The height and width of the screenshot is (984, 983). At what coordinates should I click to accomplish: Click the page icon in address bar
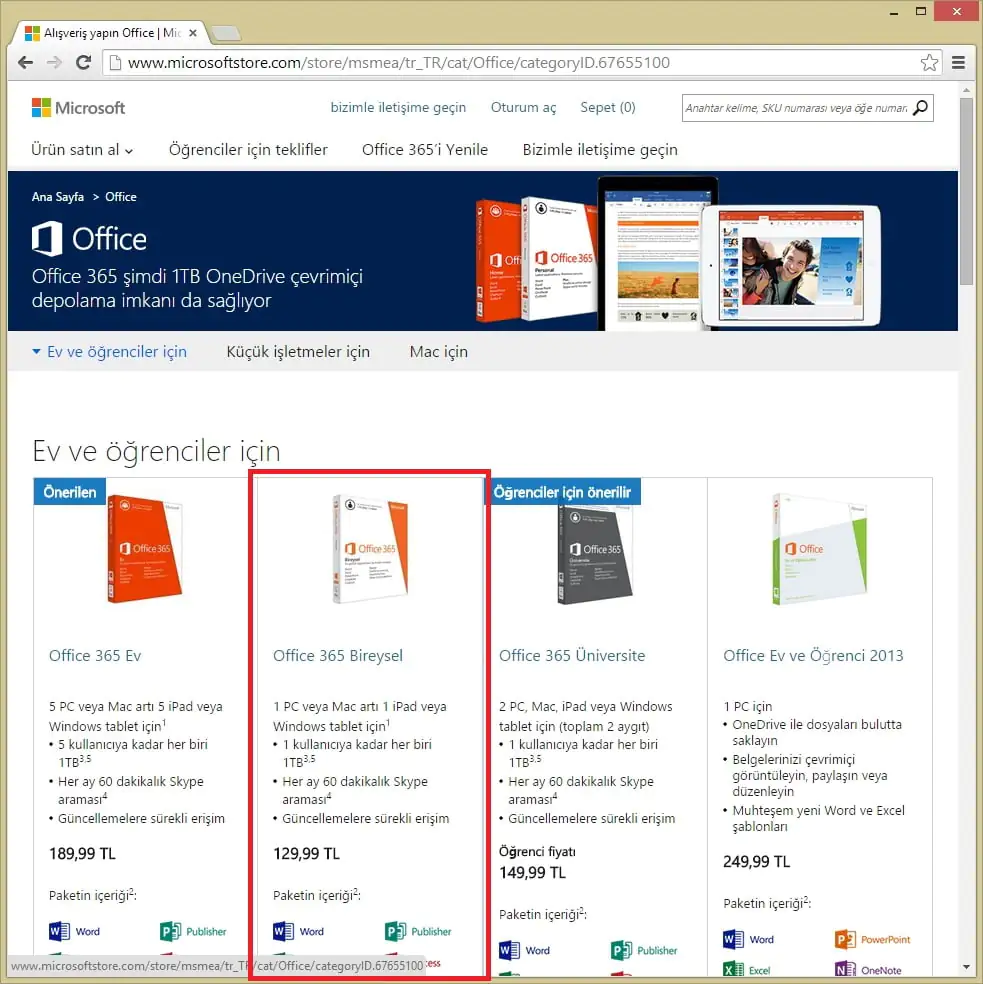(x=114, y=63)
